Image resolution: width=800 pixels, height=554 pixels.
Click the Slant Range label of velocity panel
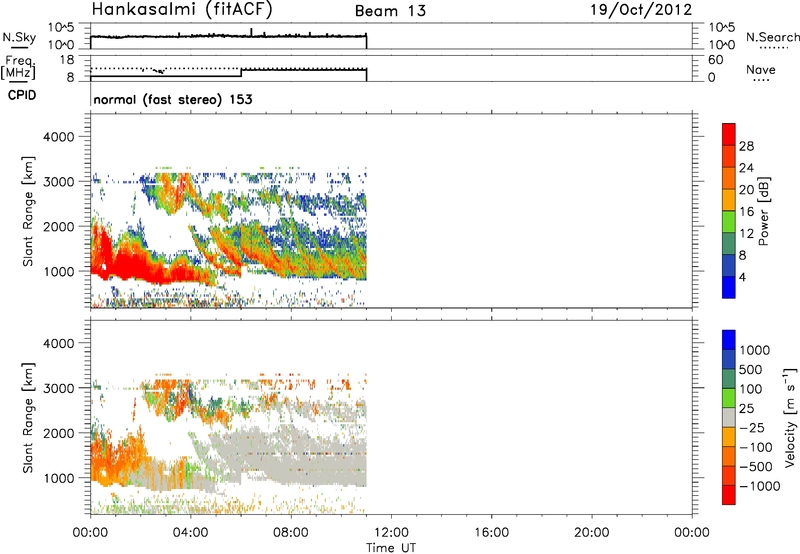coord(28,417)
